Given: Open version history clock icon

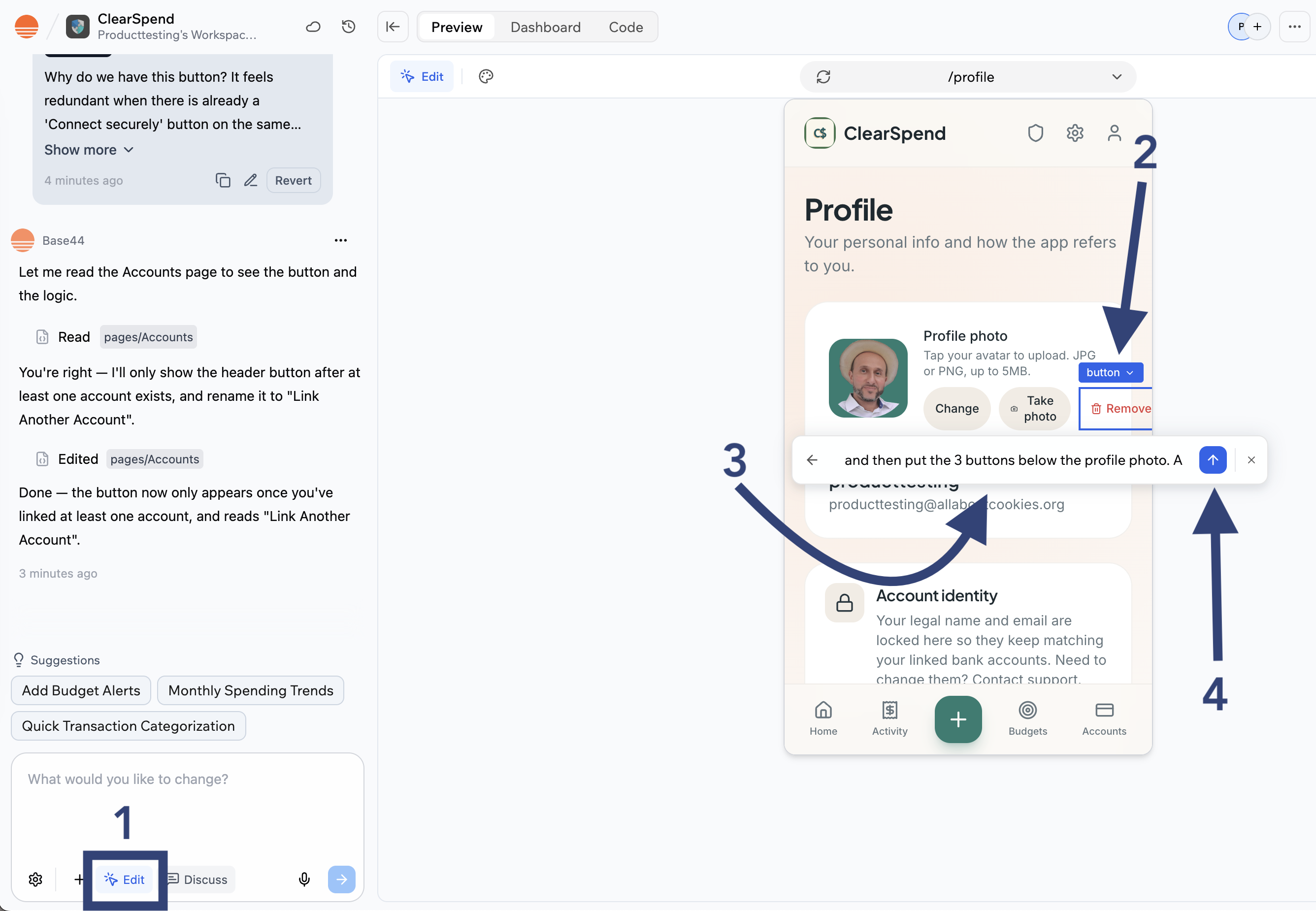Looking at the screenshot, I should [348, 27].
